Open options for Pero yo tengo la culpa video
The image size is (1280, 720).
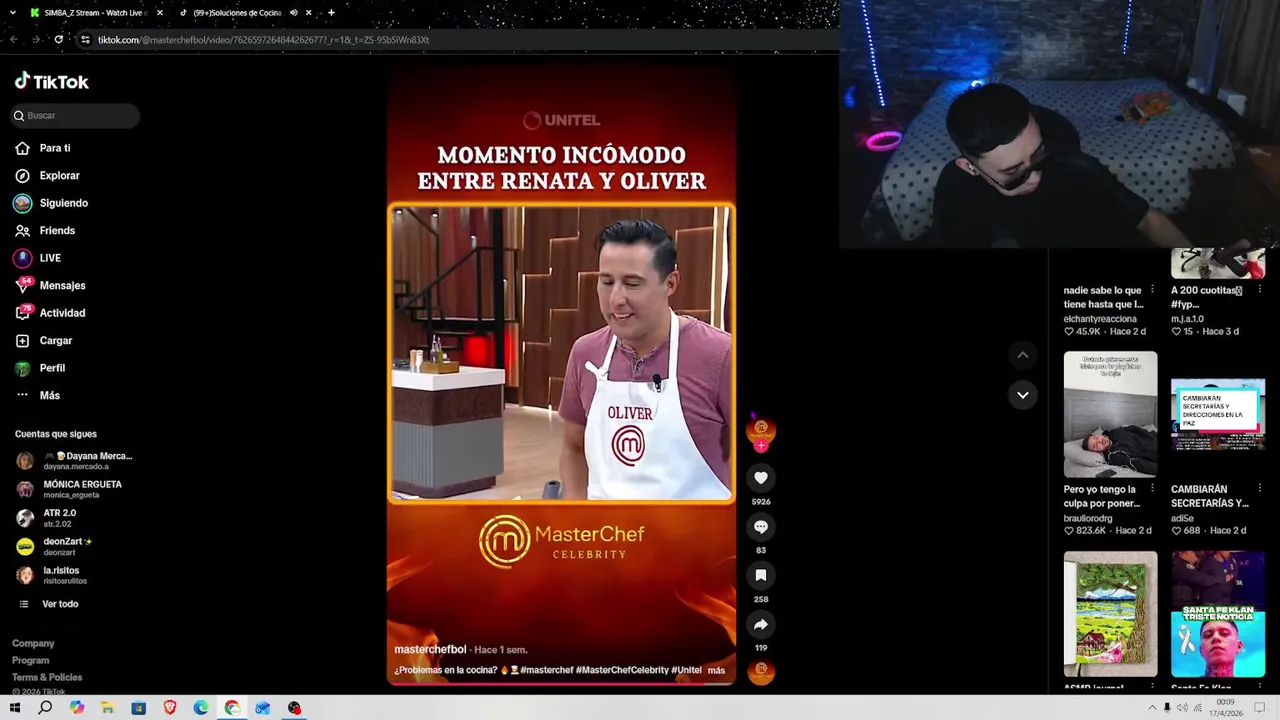coord(1152,489)
